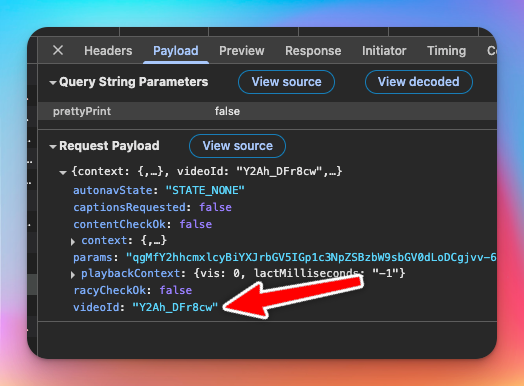Viewport: 524px width, 386px height.
Task: Switch to the Payload tab
Action: tap(176, 51)
